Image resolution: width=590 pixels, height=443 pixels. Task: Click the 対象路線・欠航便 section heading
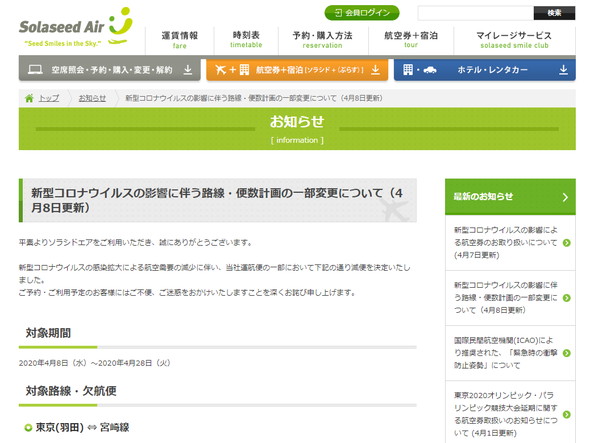tap(71, 391)
